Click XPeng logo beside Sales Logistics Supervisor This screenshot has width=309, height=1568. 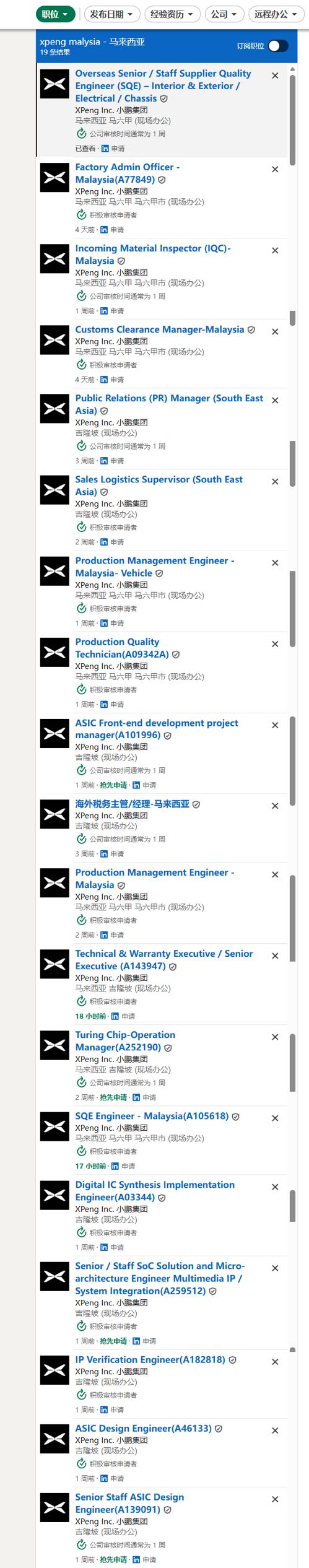(54, 490)
